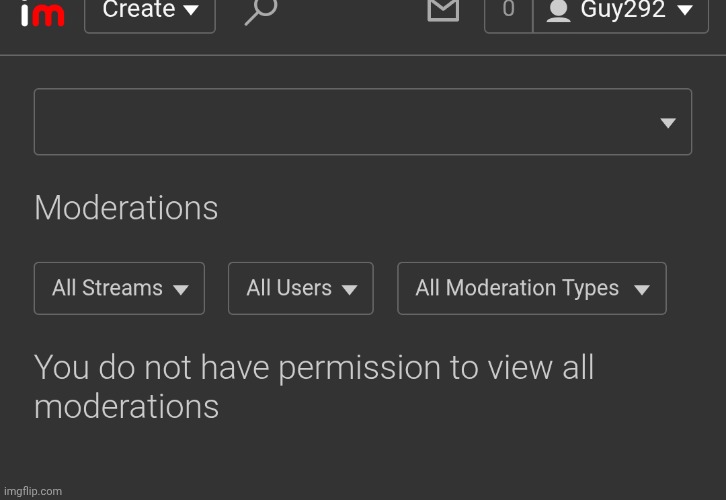726x500 pixels.
Task: Click the imgflip.com watermark link
Action: point(32,491)
